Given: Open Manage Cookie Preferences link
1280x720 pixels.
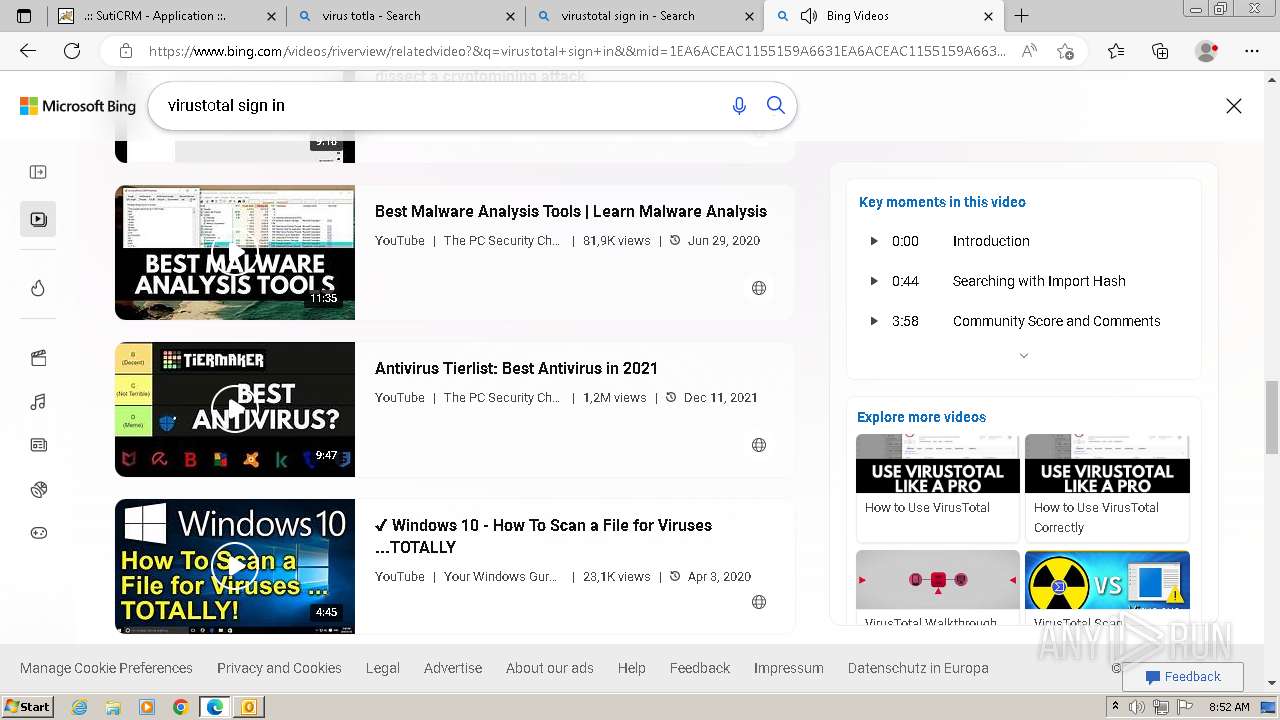Looking at the screenshot, I should click(106, 668).
